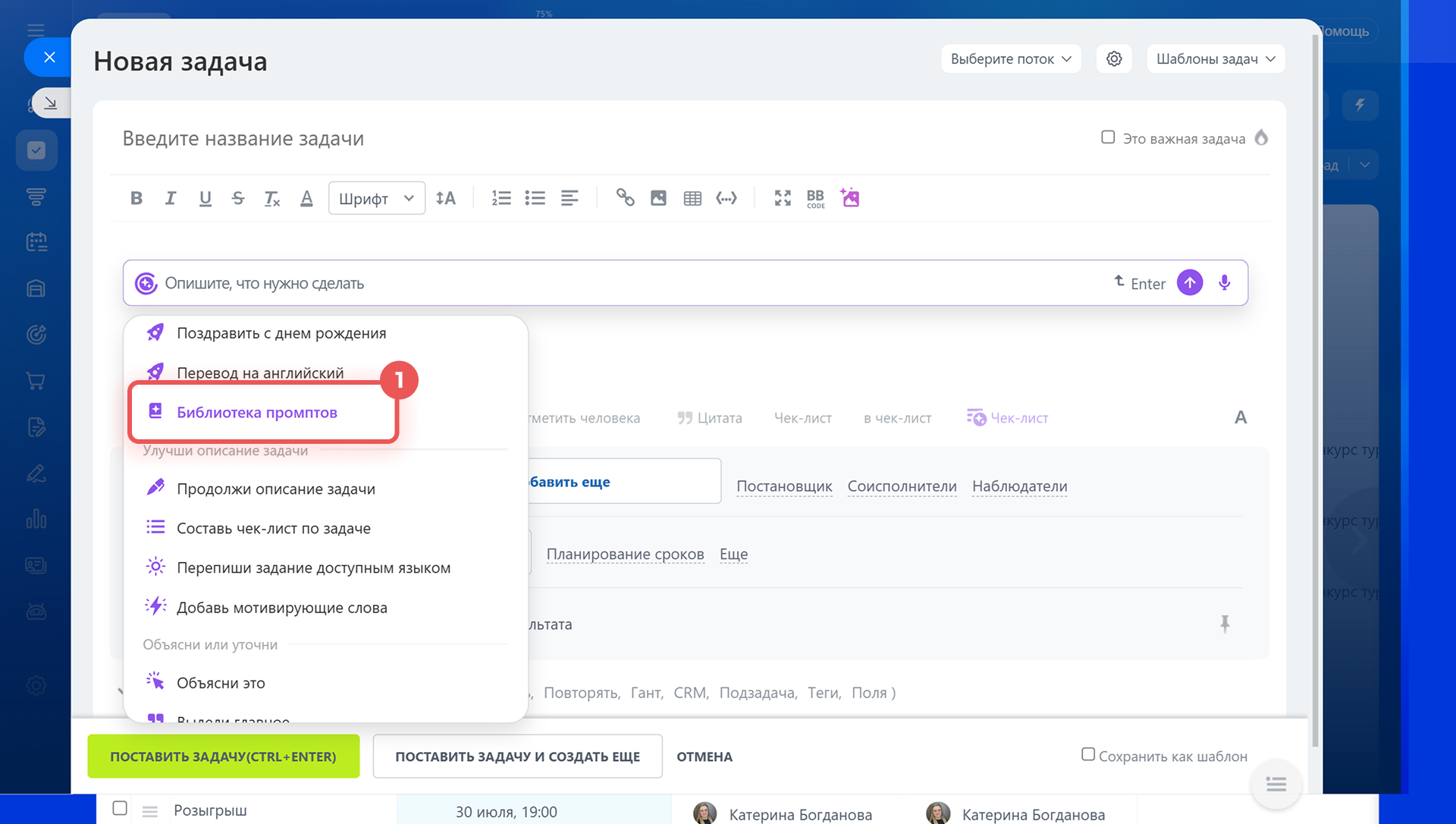Insert a hyperlink
Screen dimensions: 1456x824
[x=625, y=198]
